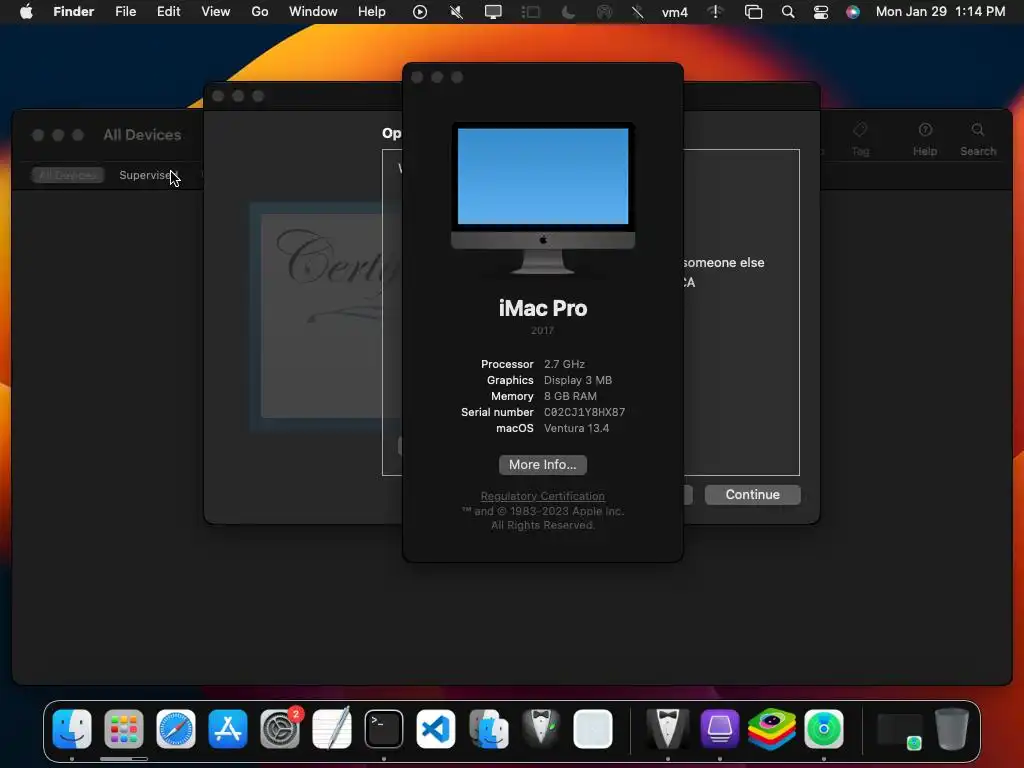1024x768 pixels.
Task: Click the 8 GB RAM memory value
Action: (570, 396)
